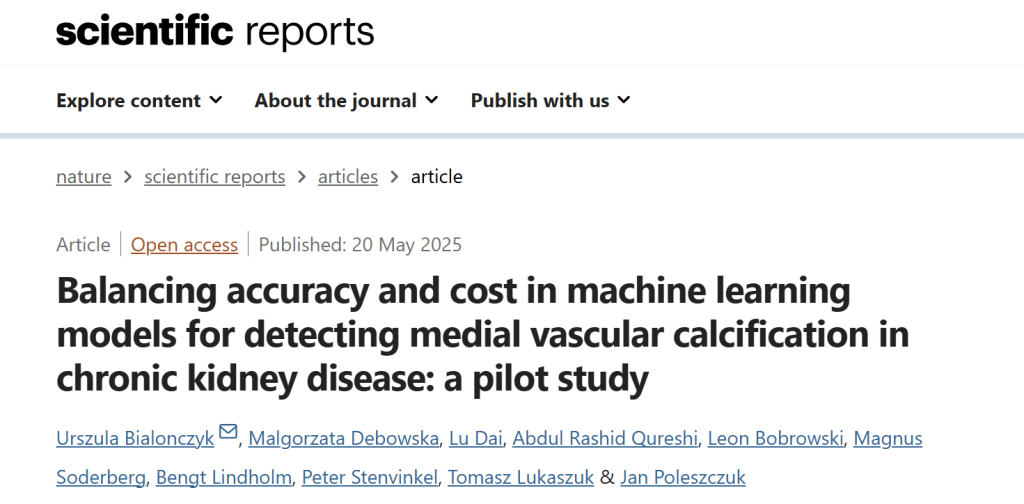Click the Peter Stenvinkel author name
Image resolution: width=1024 pixels, height=504 pixels.
tap(370, 477)
